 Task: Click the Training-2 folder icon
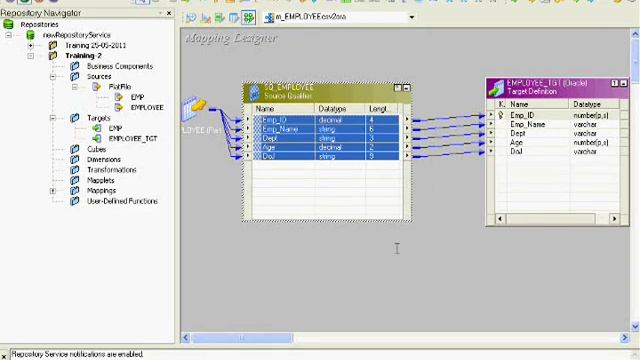click(53, 56)
